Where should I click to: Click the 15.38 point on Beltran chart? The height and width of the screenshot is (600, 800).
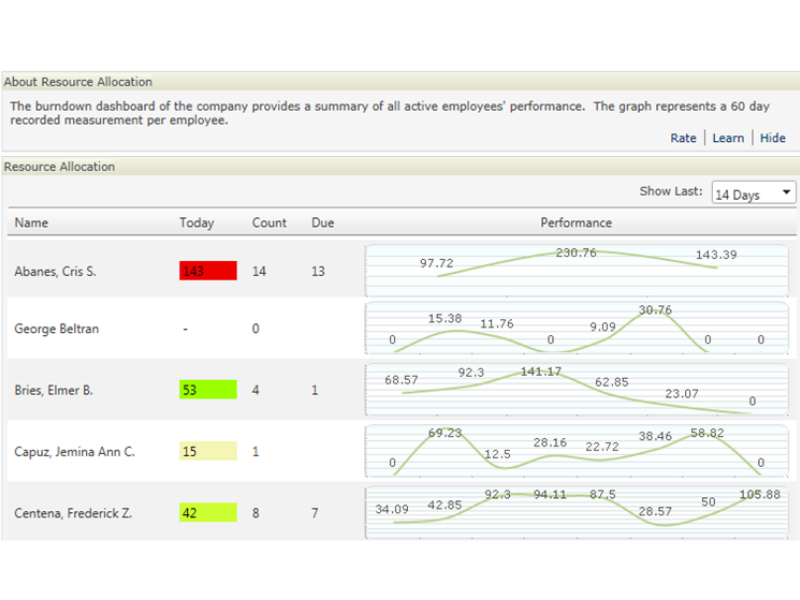click(445, 318)
